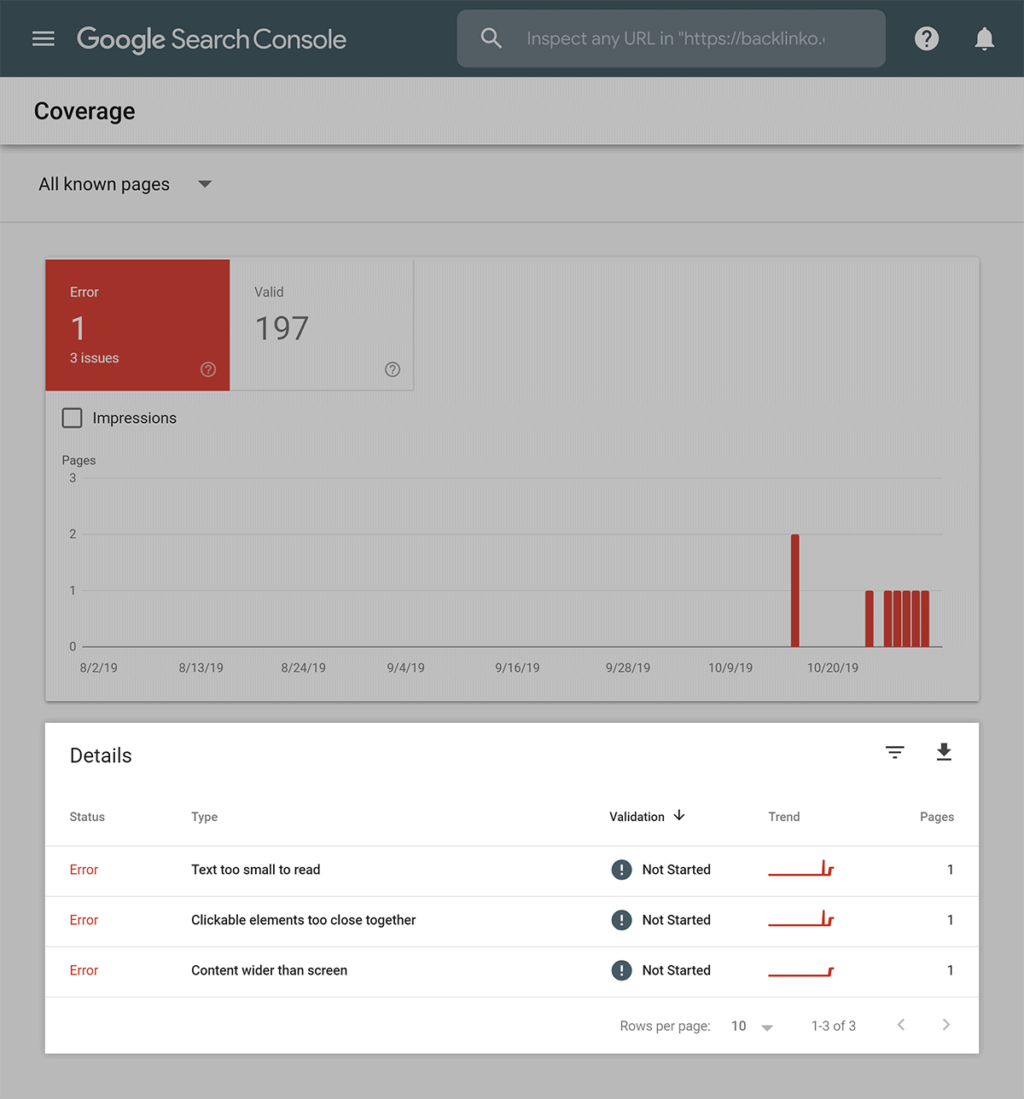This screenshot has width=1024, height=1099.
Task: Expand the All known pages dropdown
Action: 125,184
